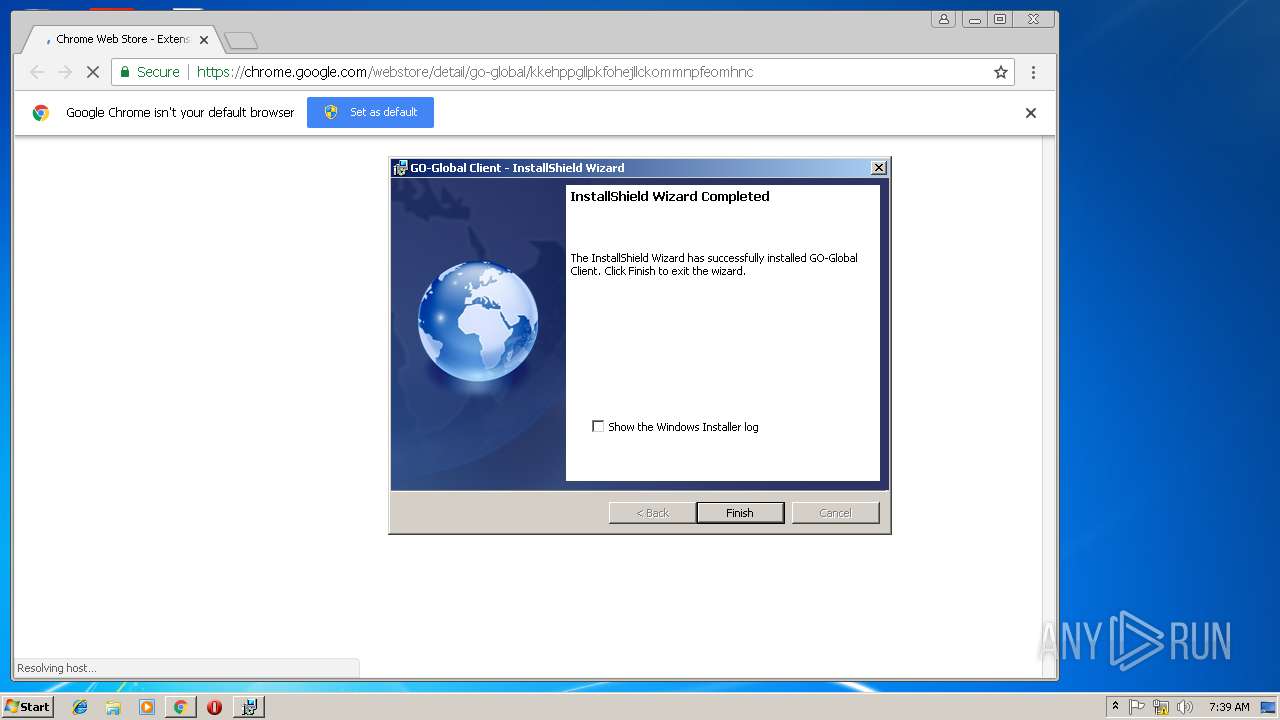Switch to Chrome in the taskbar

[180, 707]
